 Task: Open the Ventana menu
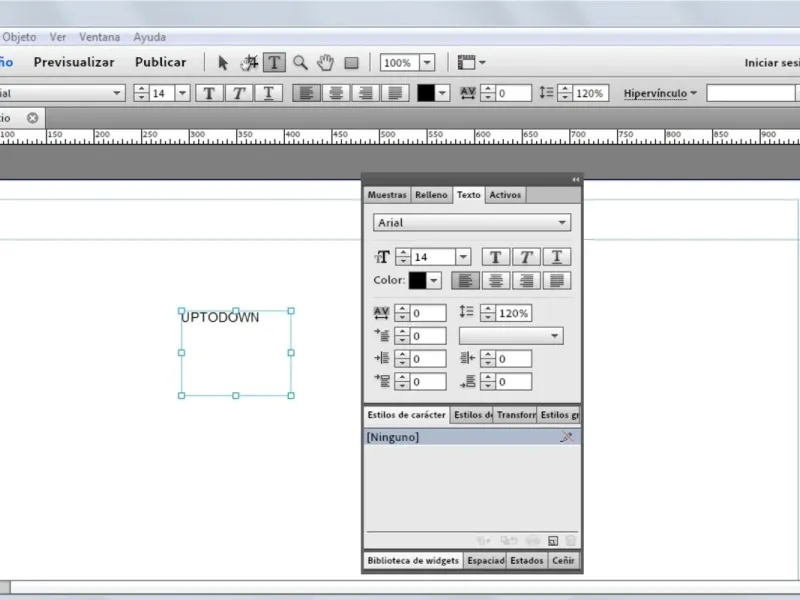click(99, 37)
